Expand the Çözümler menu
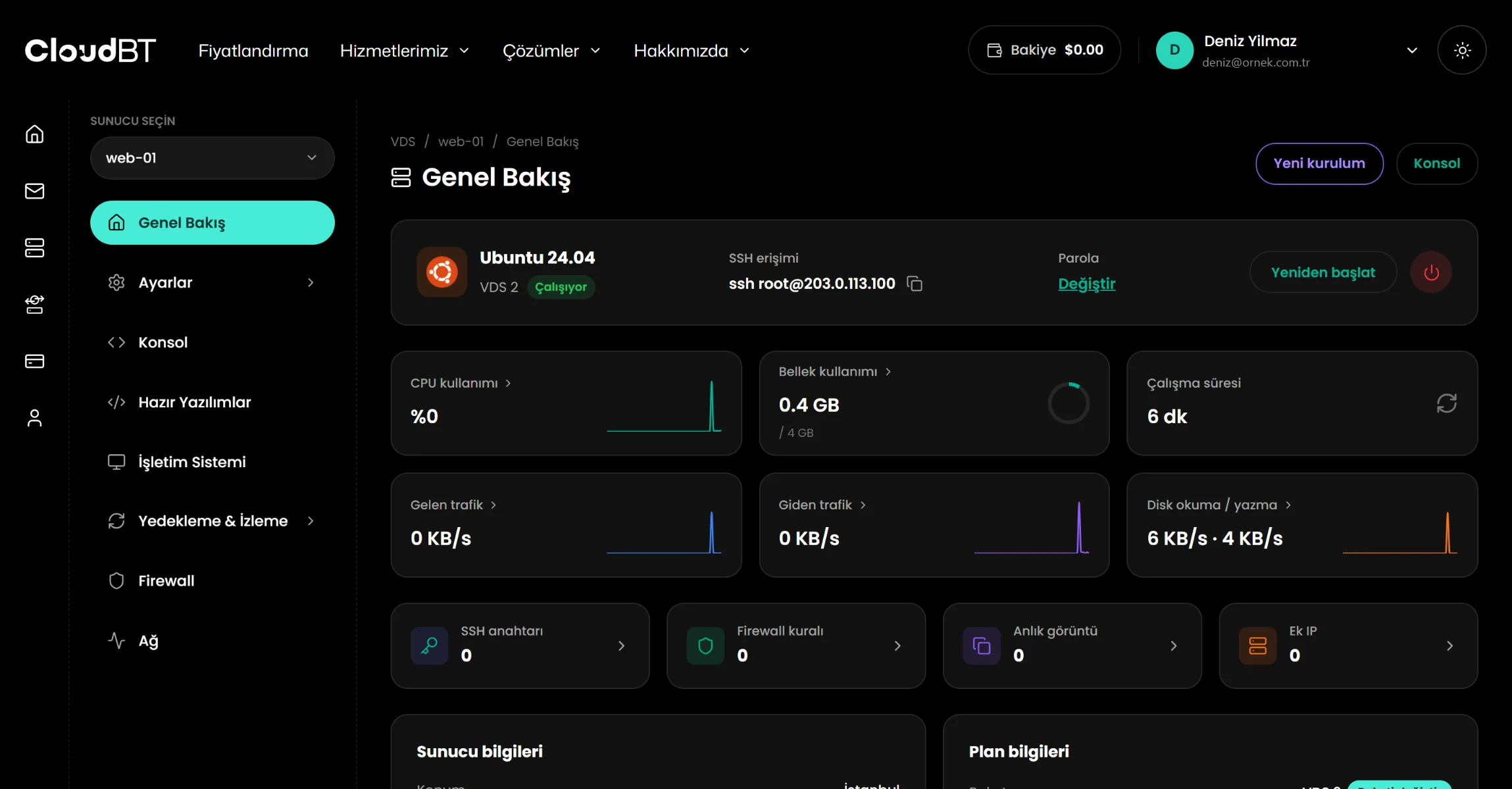The height and width of the screenshot is (789, 1512). click(551, 51)
